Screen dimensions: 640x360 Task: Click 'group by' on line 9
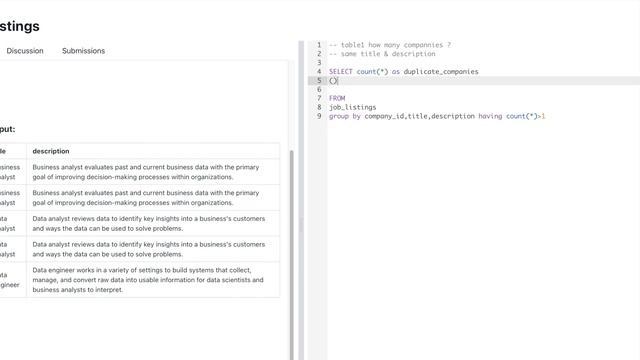pos(345,116)
